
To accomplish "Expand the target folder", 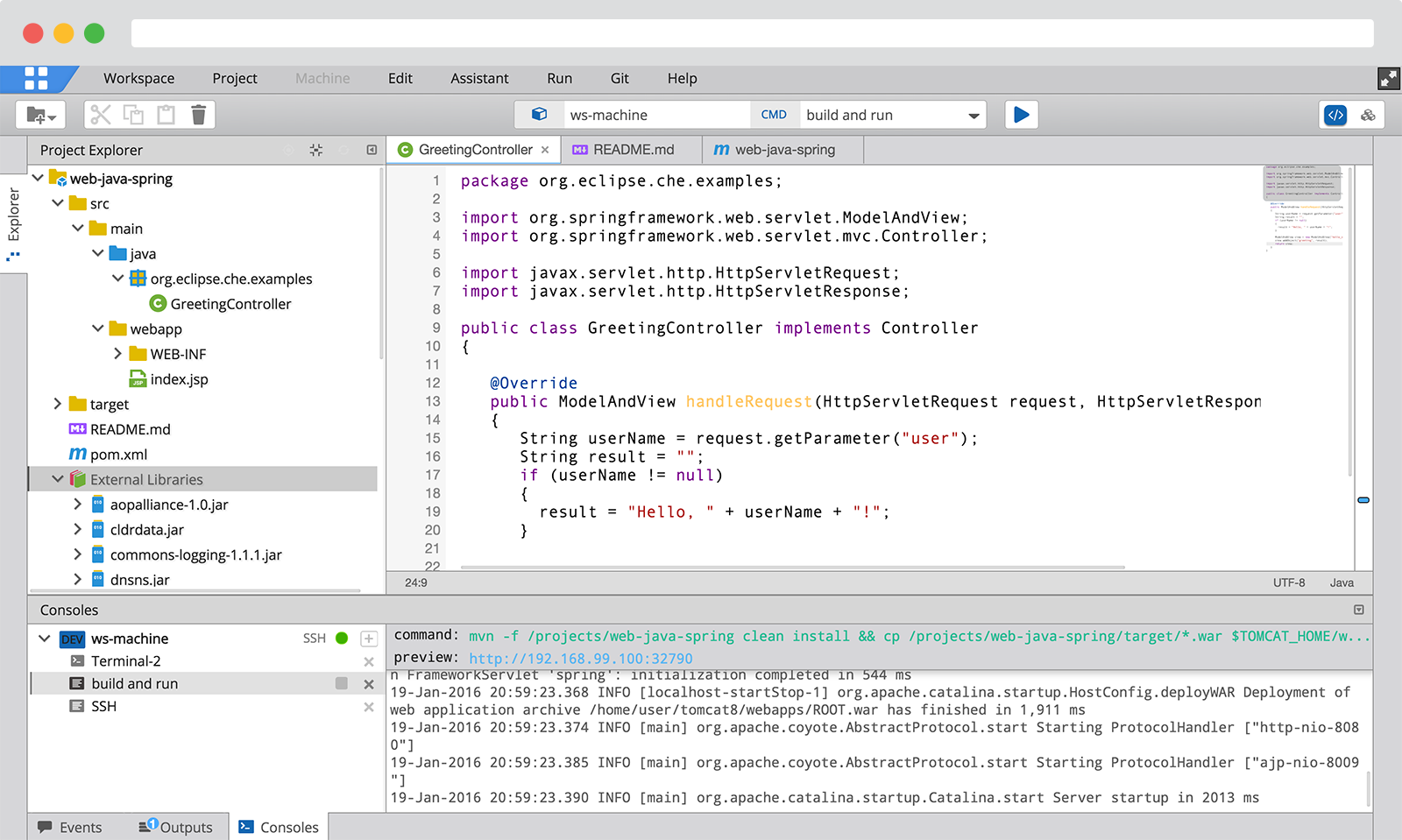I will [x=58, y=404].
